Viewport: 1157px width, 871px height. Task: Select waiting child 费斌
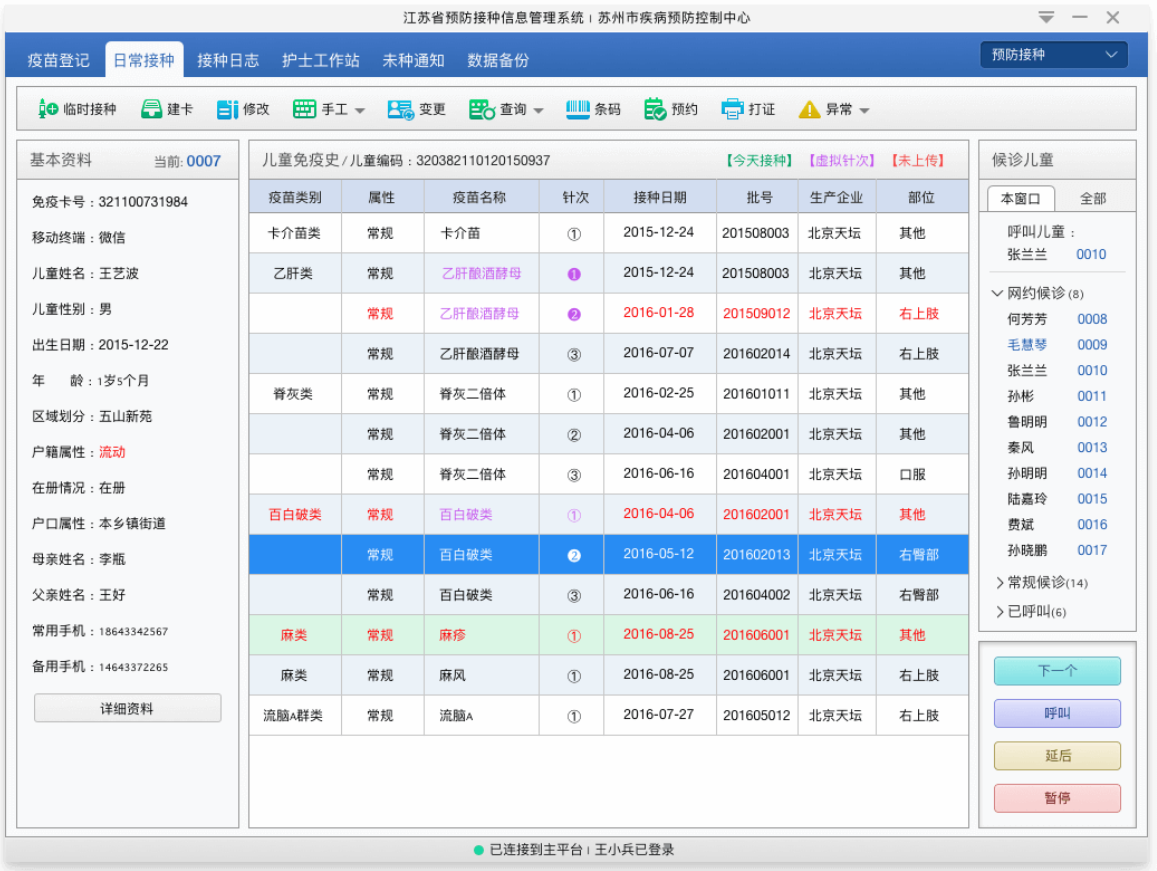point(1020,525)
